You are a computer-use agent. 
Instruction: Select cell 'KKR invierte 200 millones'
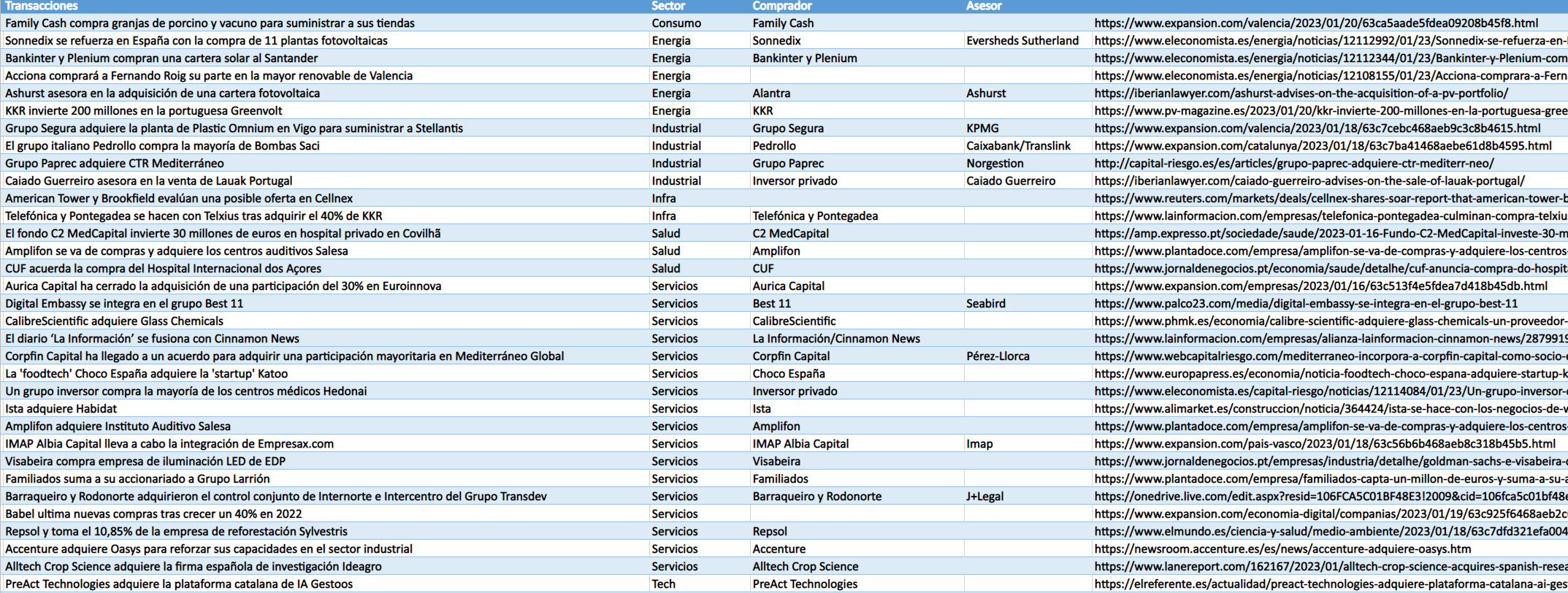[x=324, y=111]
